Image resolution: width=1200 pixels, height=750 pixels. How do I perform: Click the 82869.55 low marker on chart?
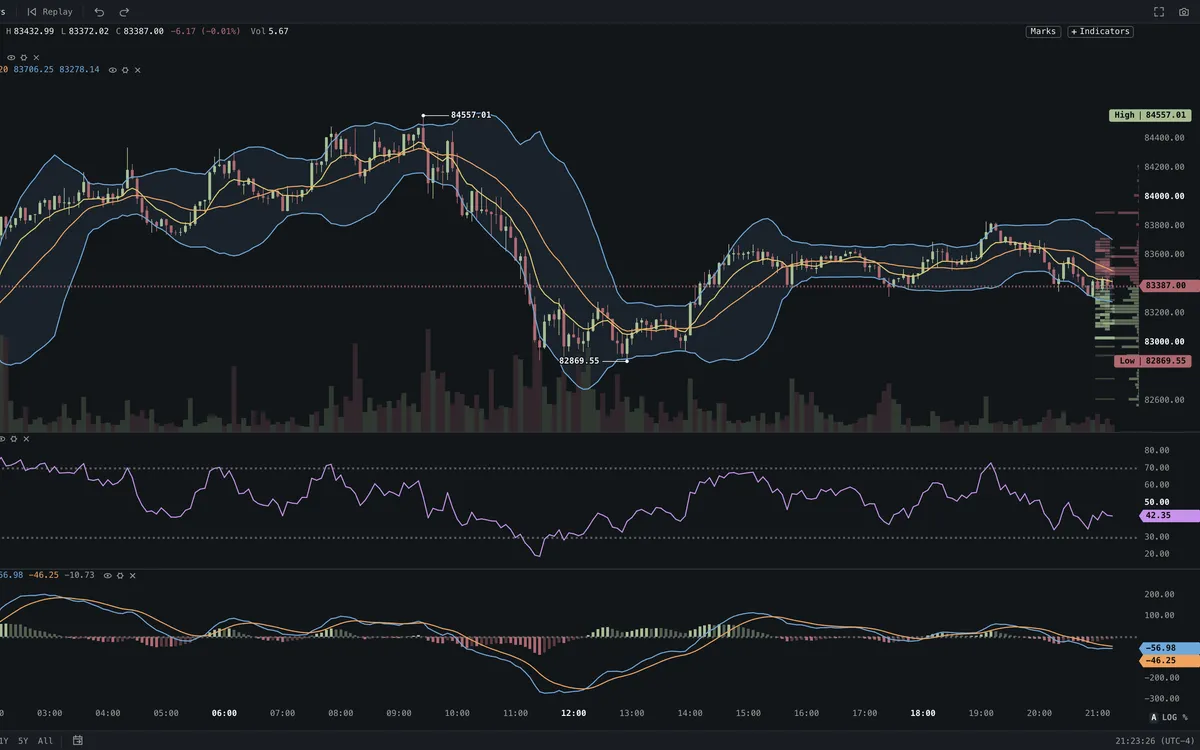tap(579, 360)
